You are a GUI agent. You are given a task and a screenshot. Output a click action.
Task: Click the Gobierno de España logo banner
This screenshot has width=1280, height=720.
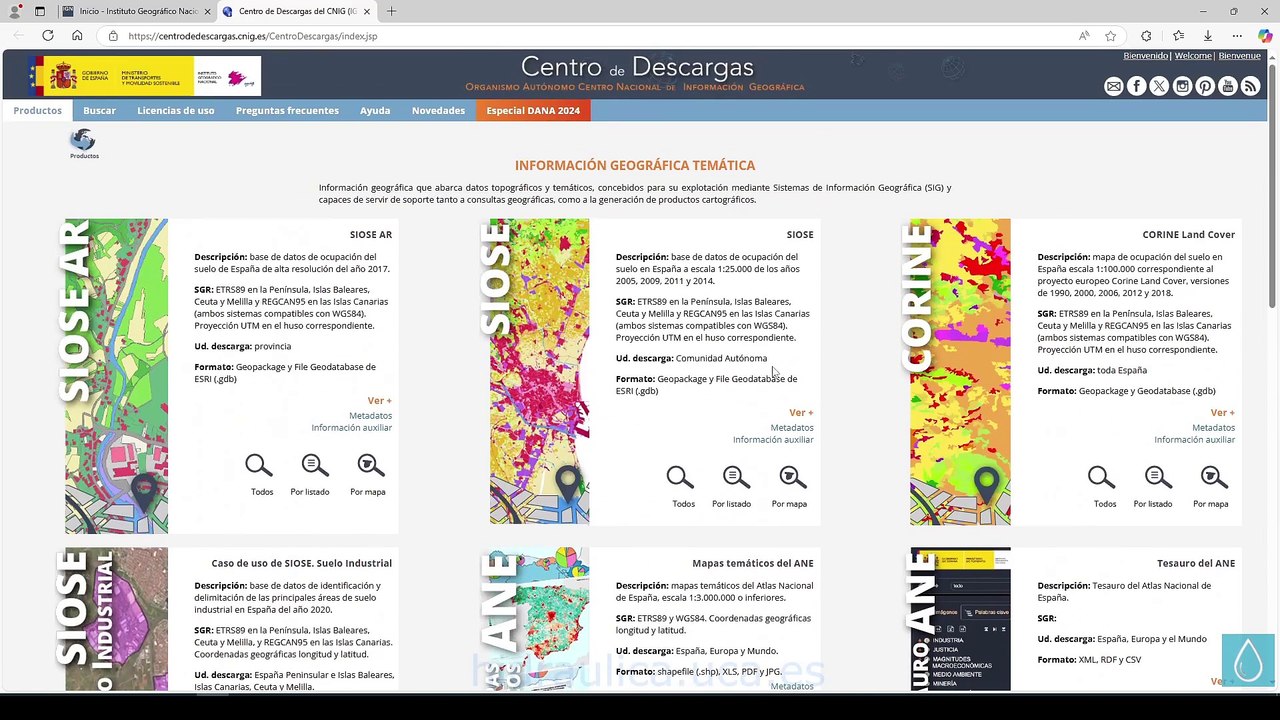coord(146,76)
